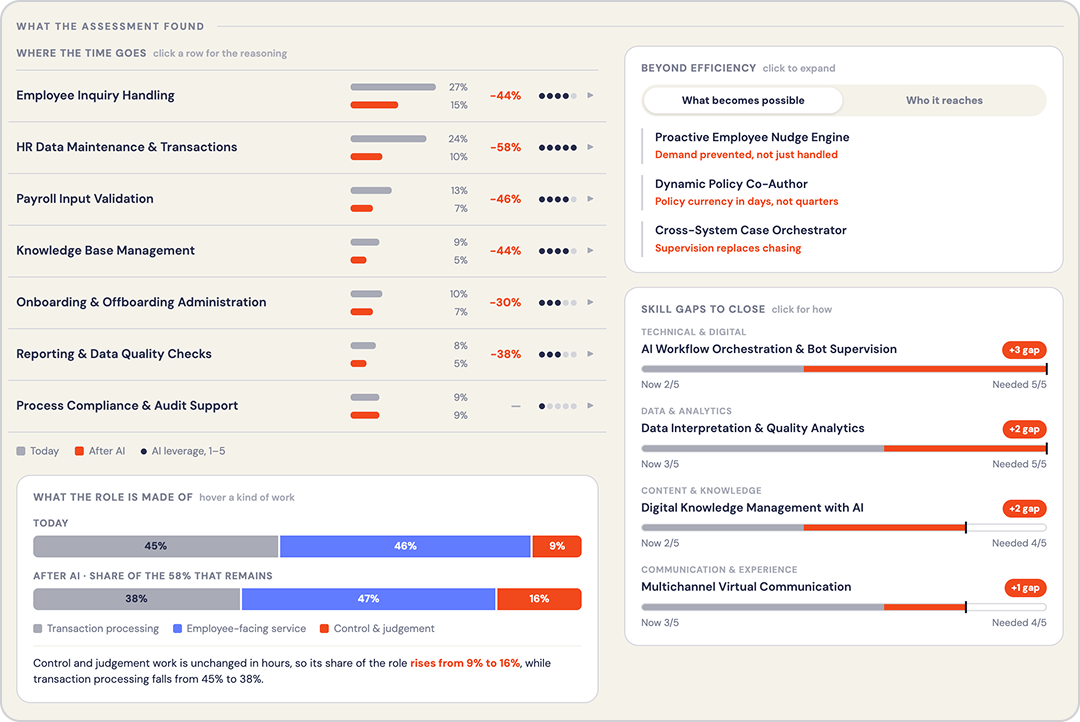Click the -44% value for Employee Inquiry Handling
Viewport: 1080px width, 722px height.
pos(506,96)
